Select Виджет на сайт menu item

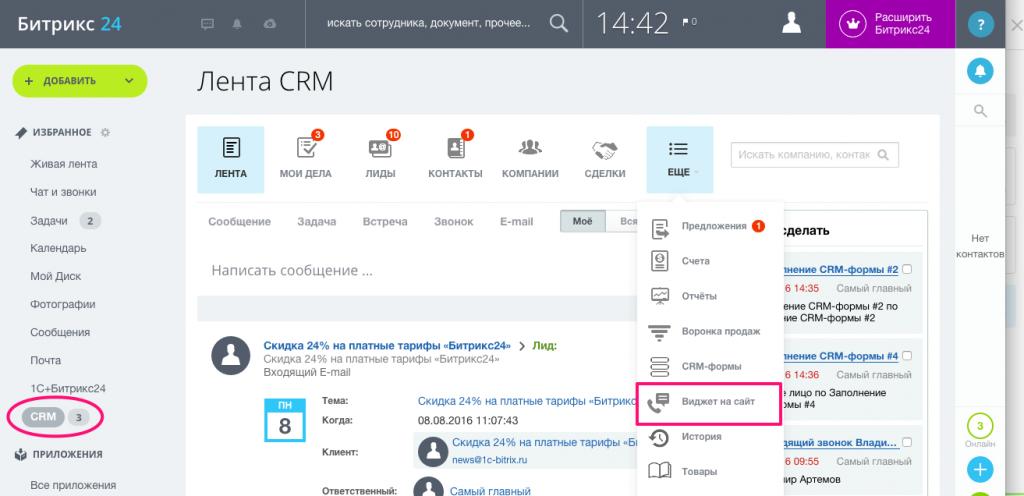[718, 402]
